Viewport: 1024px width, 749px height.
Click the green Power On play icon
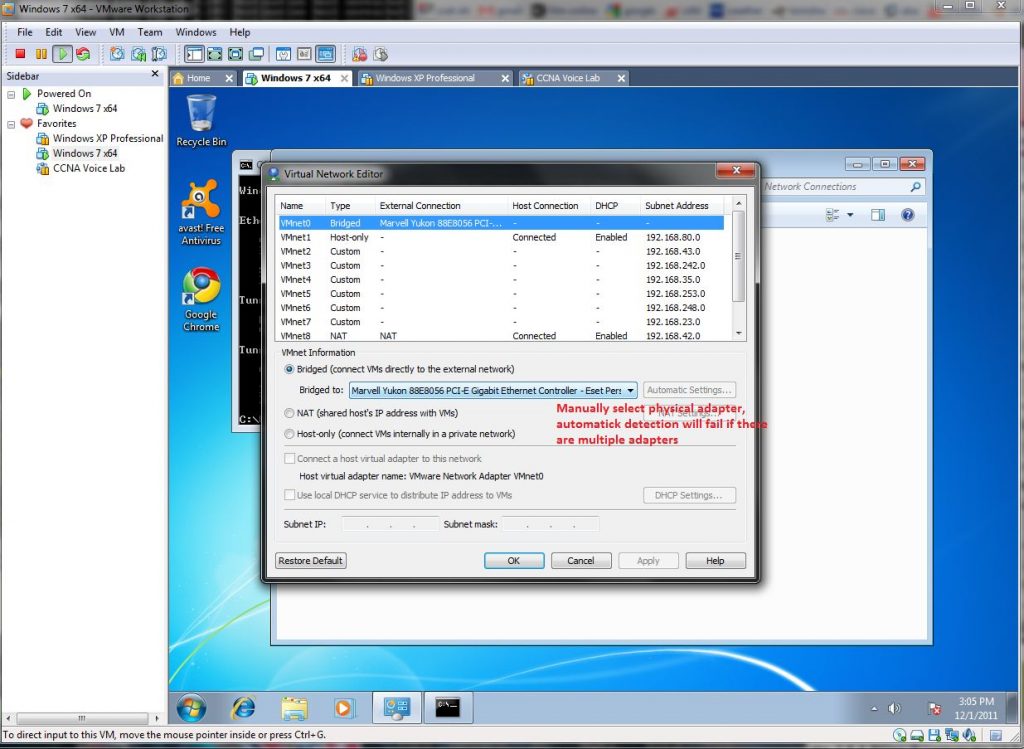pyautogui.click(x=62, y=54)
